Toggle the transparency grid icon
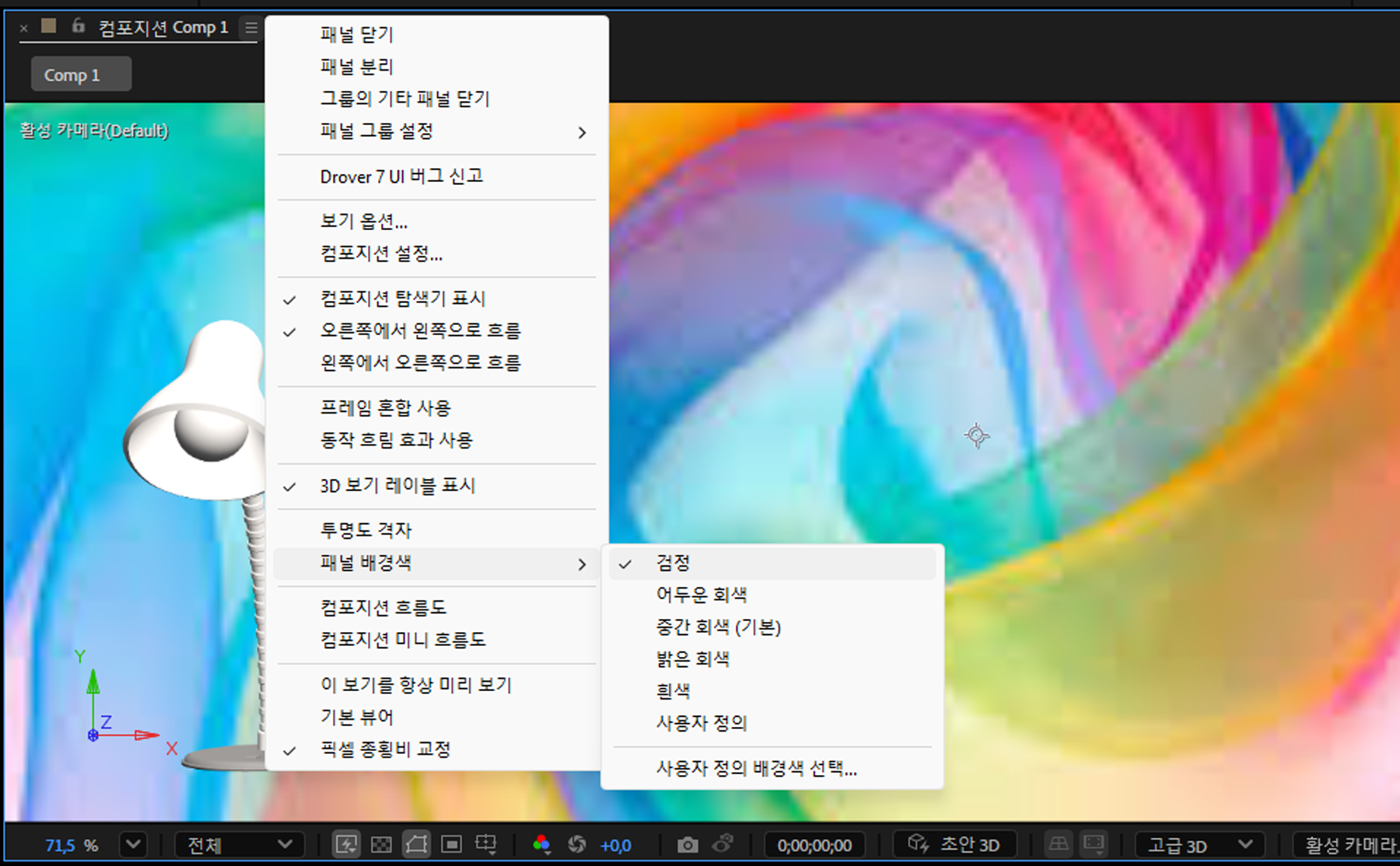This screenshot has width=1400, height=866. (381, 845)
